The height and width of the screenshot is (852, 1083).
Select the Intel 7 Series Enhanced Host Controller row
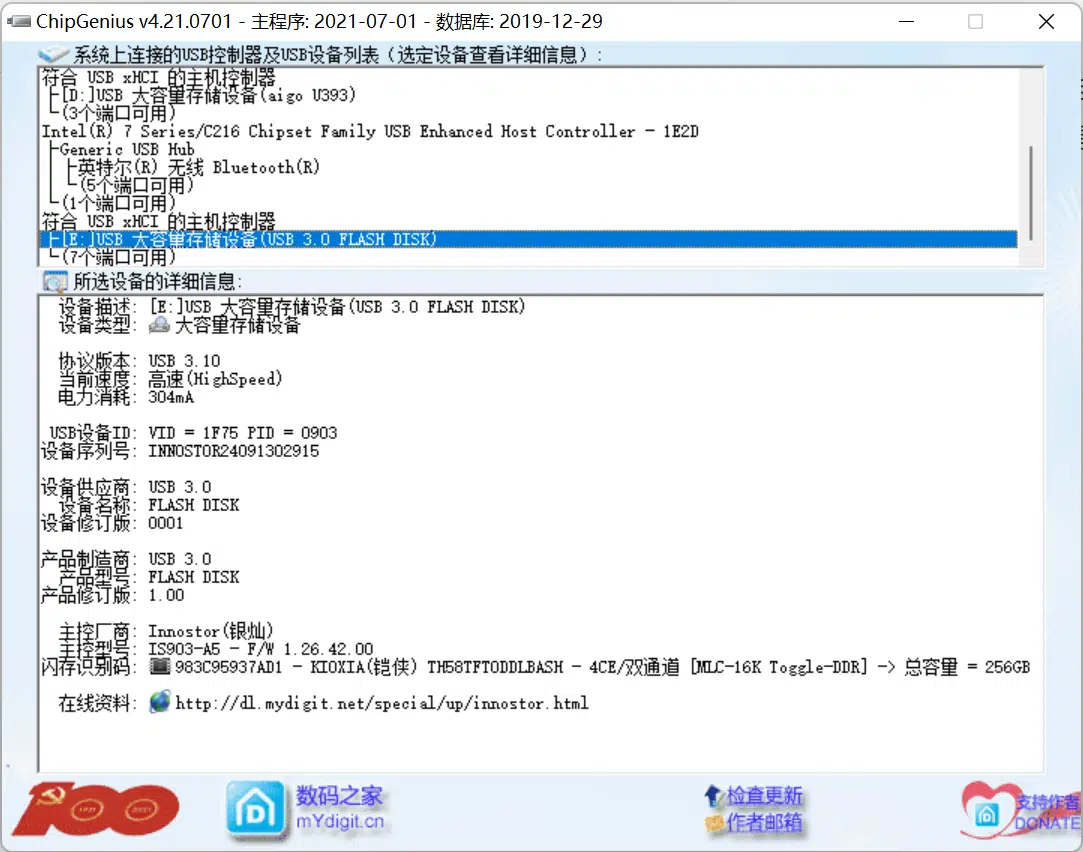[370, 131]
